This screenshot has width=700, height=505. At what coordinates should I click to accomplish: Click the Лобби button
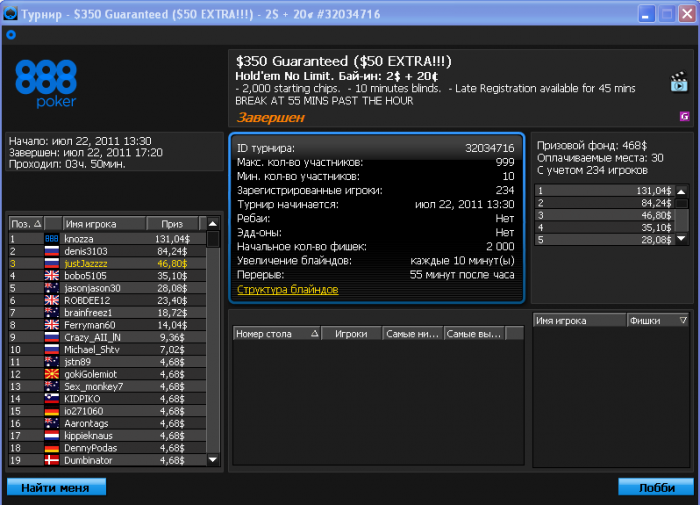pyautogui.click(x=656, y=487)
